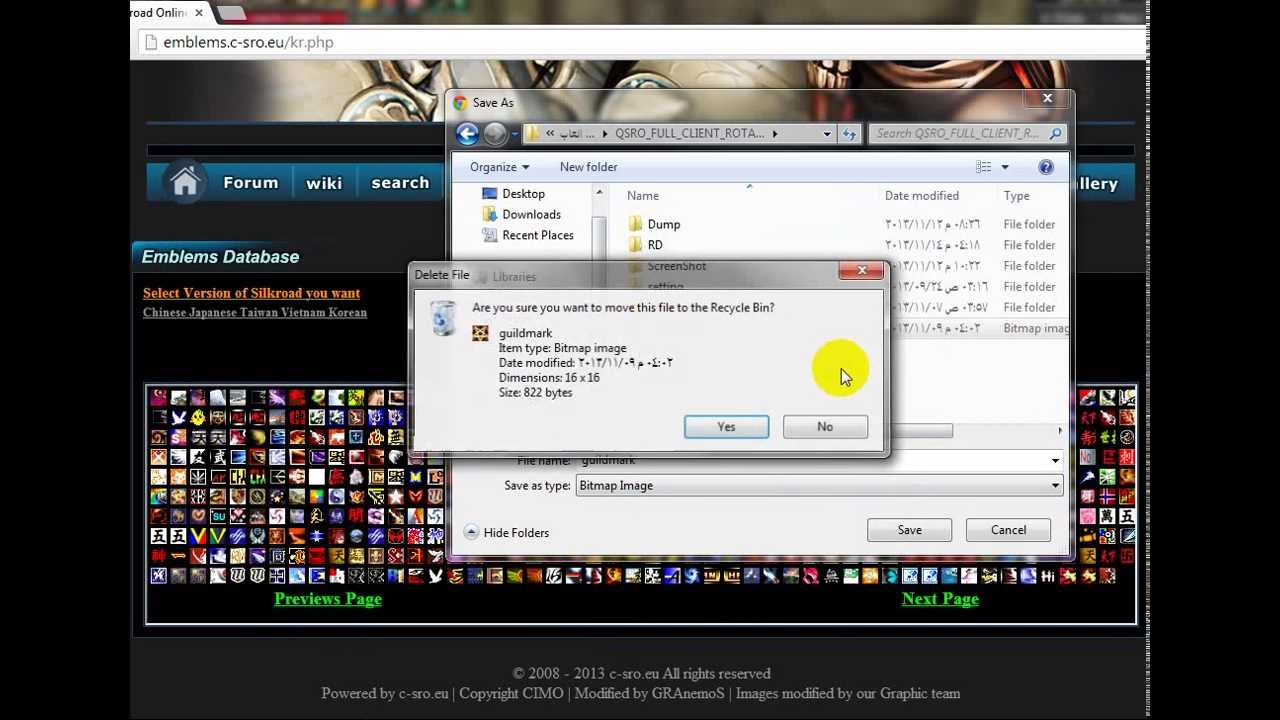
Task: Sort by the Date modified column
Action: pos(922,196)
